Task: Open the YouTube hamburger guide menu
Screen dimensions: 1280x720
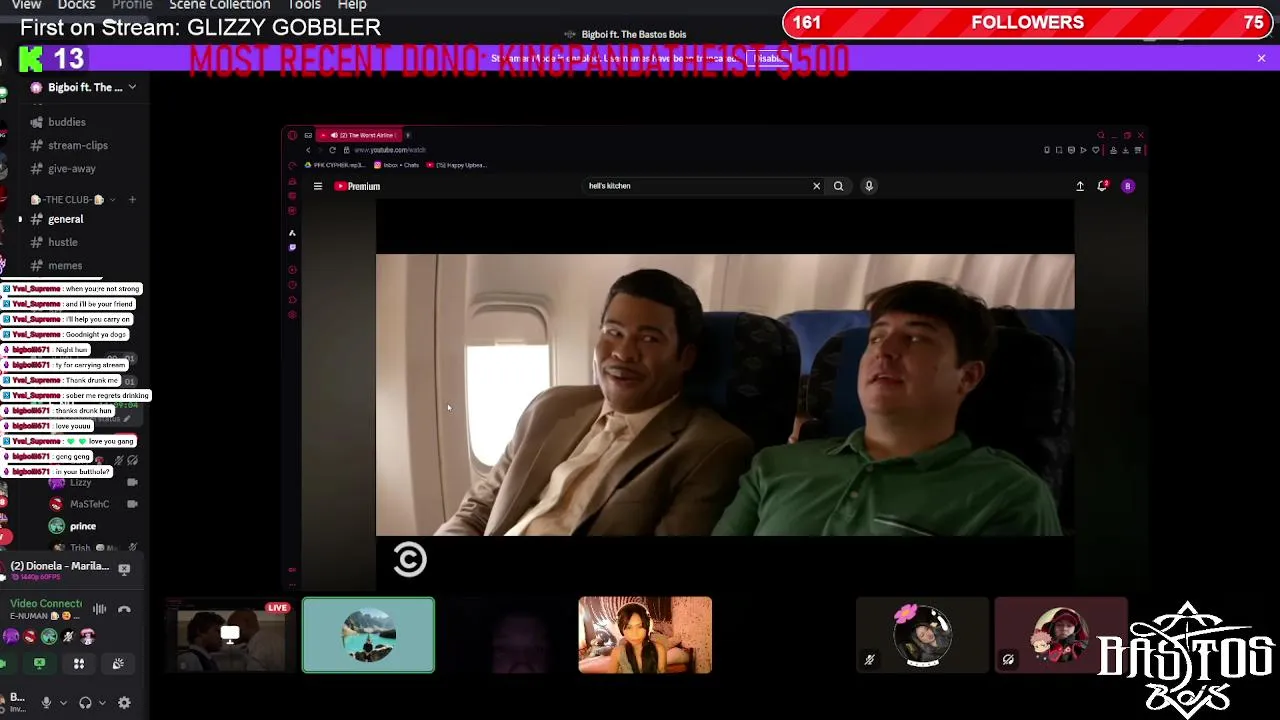Action: pos(318,186)
